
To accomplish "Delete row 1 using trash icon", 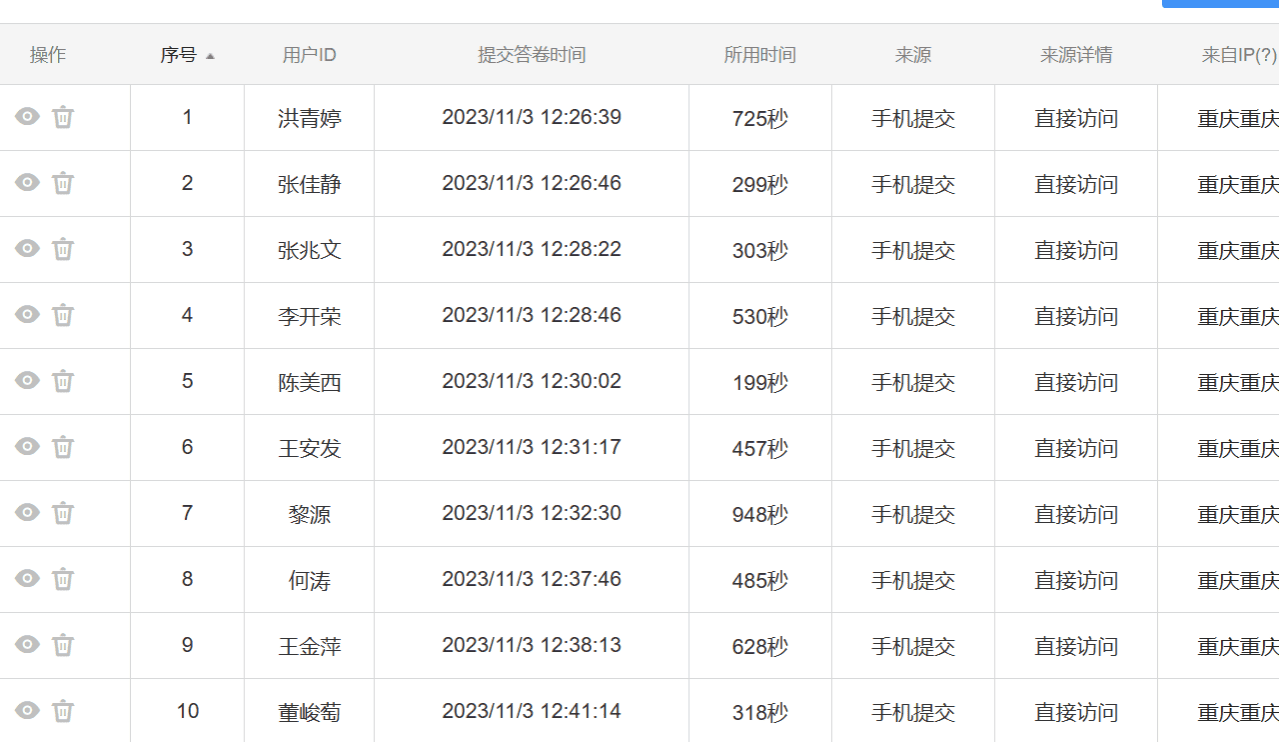I will 63,117.
